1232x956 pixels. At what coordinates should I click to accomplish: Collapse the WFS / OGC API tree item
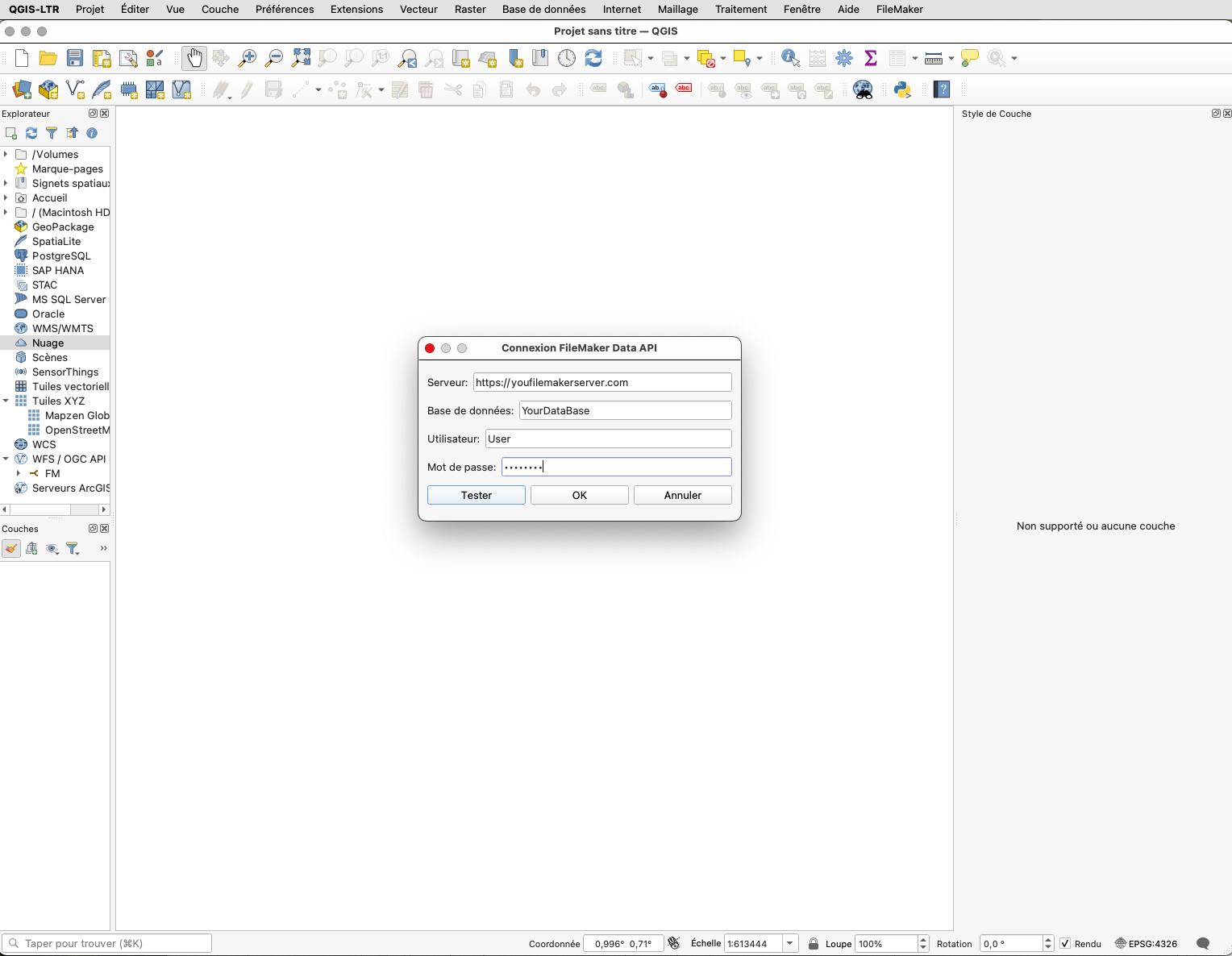[6, 459]
